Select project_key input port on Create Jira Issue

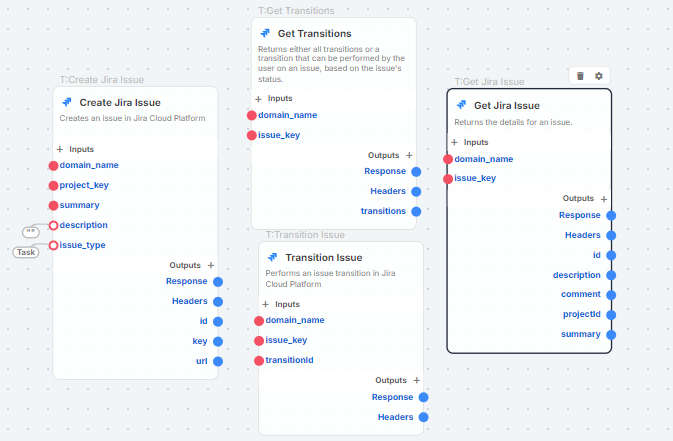(53, 186)
